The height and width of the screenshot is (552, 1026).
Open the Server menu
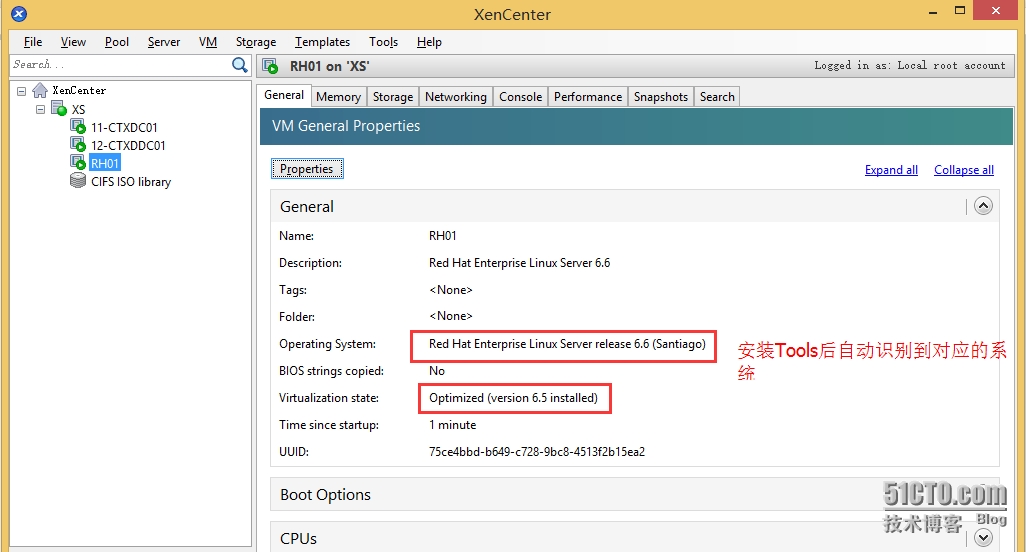click(x=164, y=42)
